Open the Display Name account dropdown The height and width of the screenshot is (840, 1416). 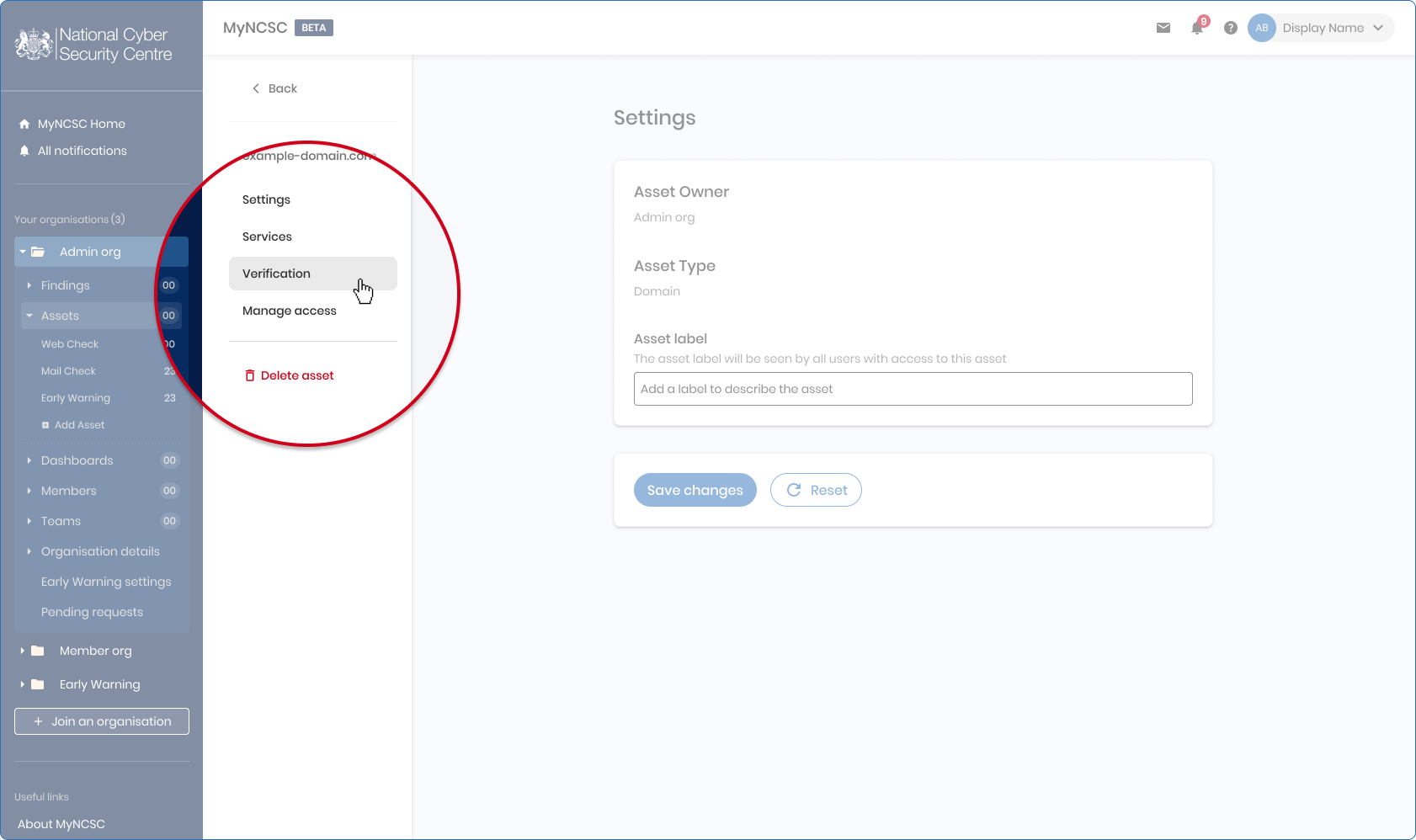(x=1321, y=28)
